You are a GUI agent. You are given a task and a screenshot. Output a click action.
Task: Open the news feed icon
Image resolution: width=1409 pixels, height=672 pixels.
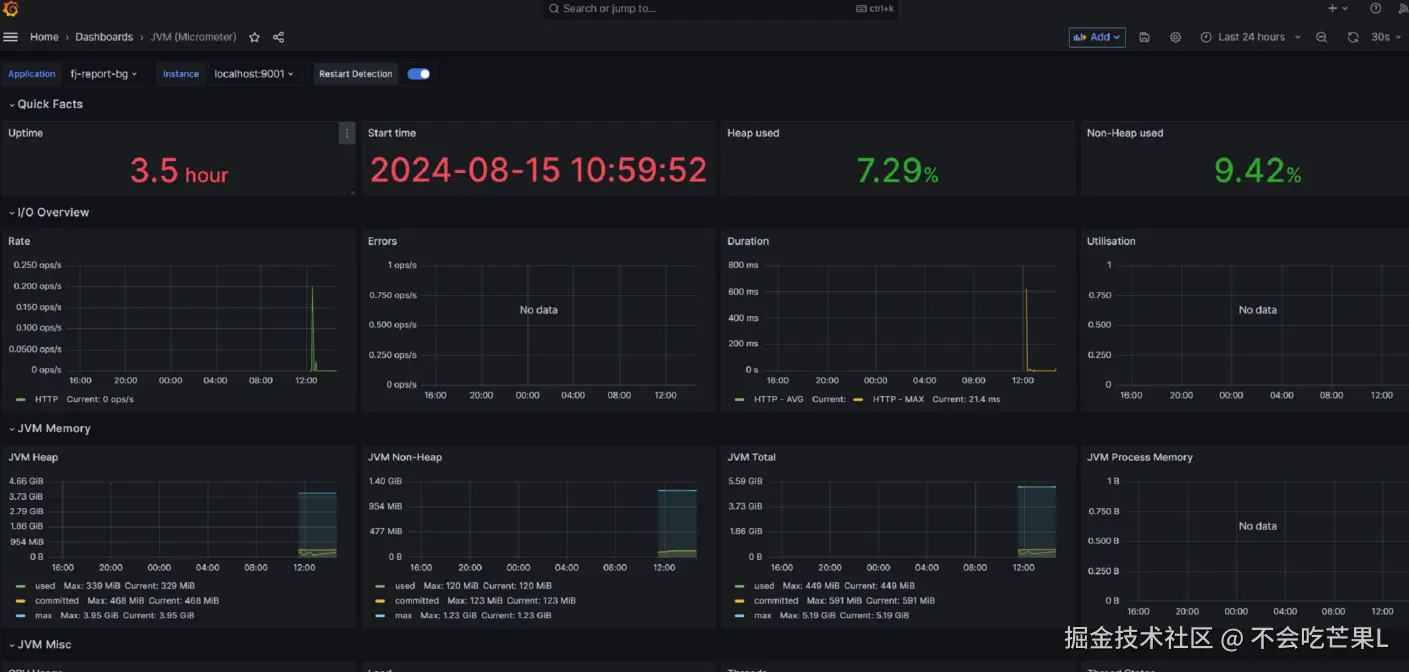[1402, 8]
